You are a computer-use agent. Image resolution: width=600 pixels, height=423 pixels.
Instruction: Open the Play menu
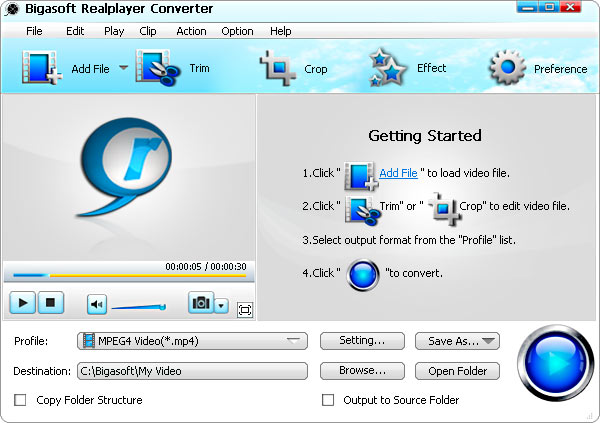coord(114,31)
